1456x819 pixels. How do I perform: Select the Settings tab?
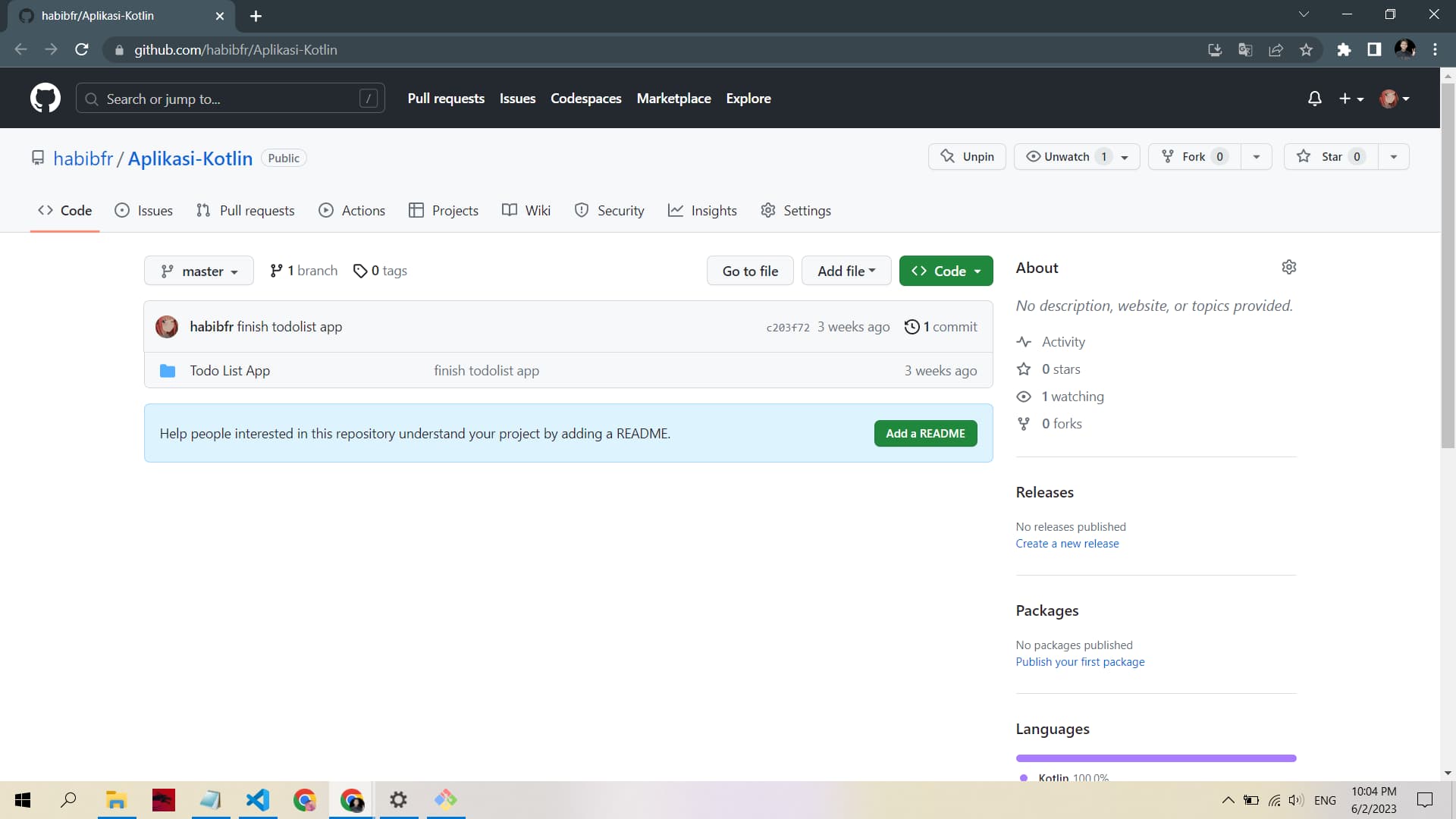point(807,210)
